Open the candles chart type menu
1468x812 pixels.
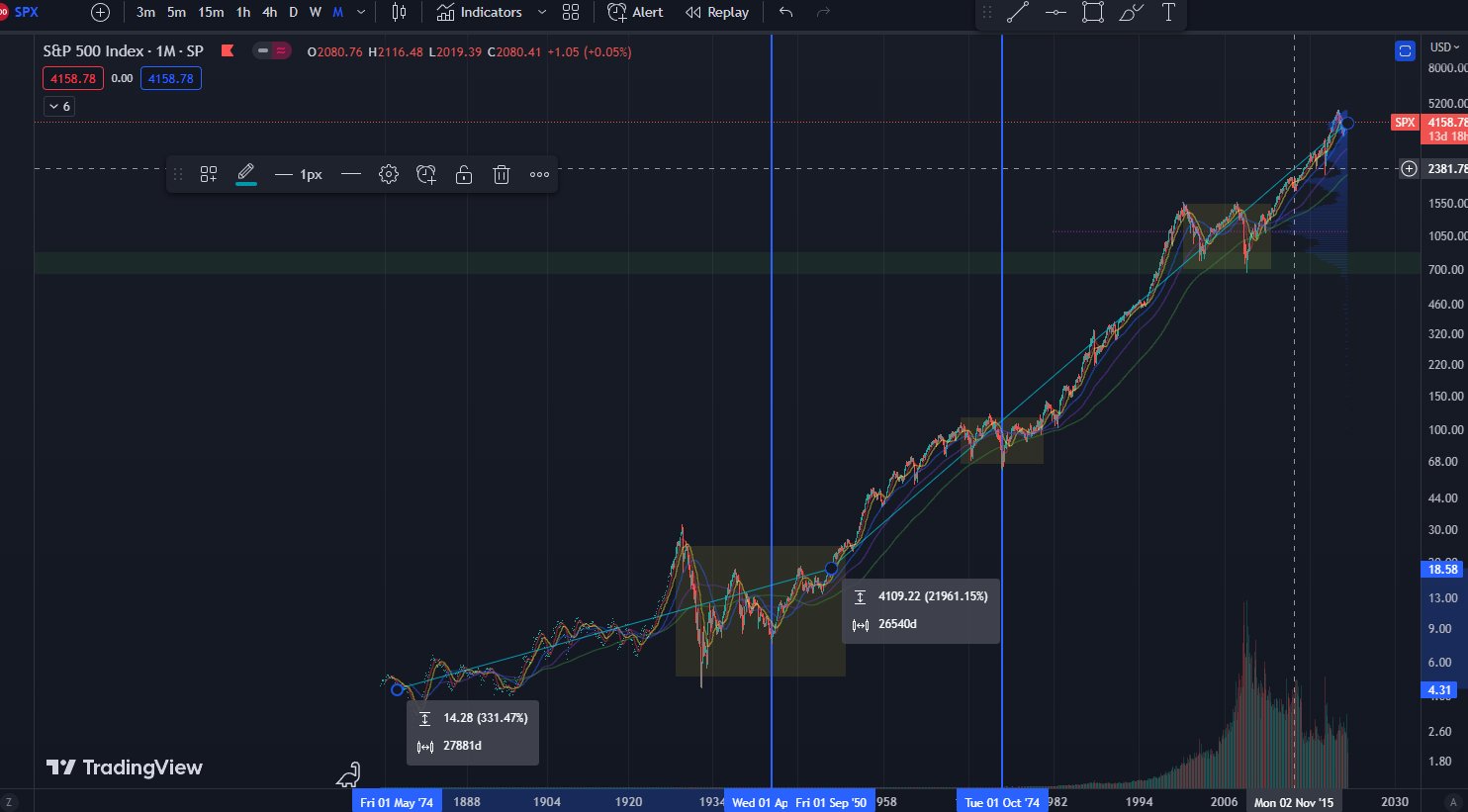click(399, 12)
